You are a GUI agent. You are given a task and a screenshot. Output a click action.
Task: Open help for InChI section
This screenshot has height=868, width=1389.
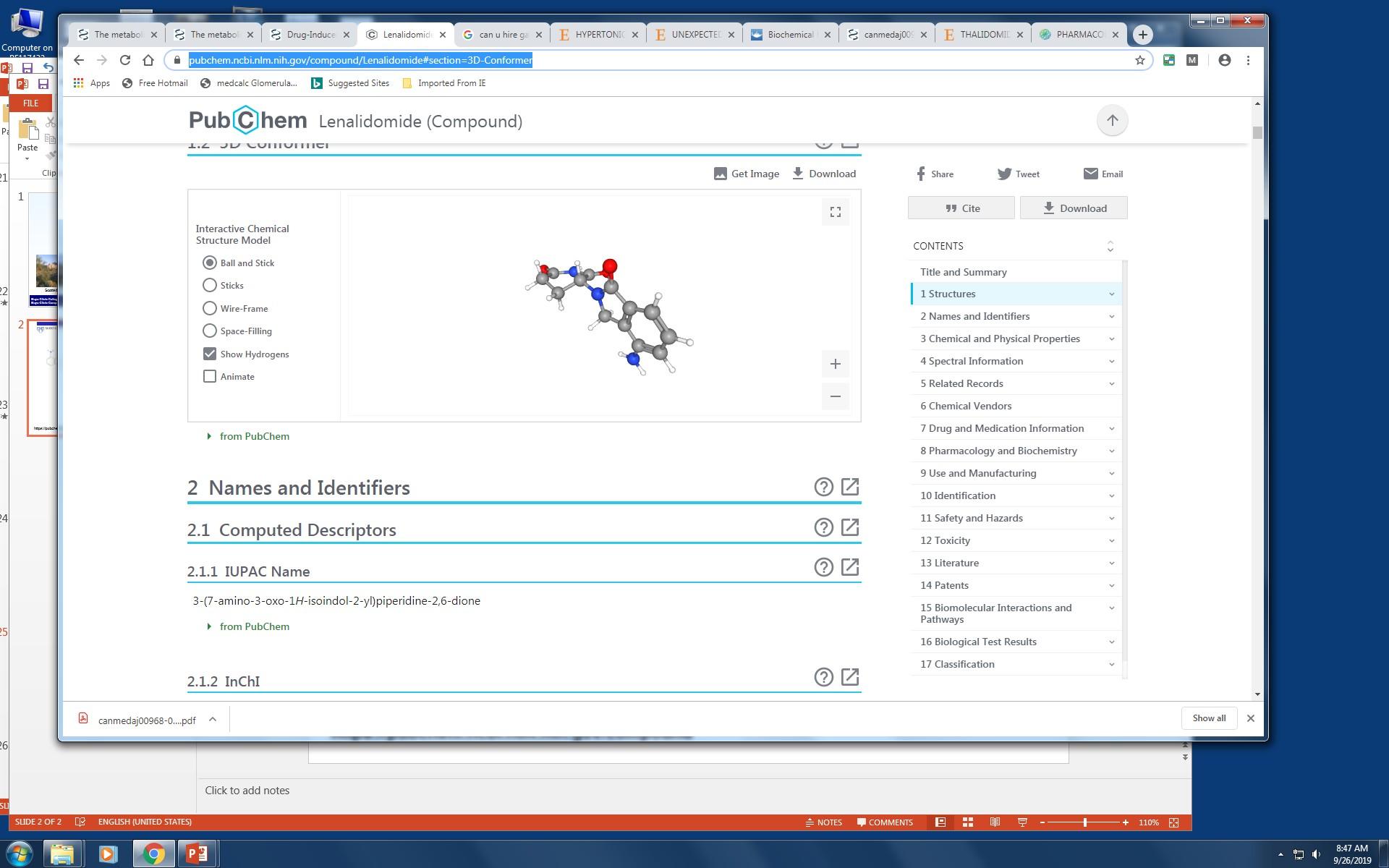click(x=823, y=677)
